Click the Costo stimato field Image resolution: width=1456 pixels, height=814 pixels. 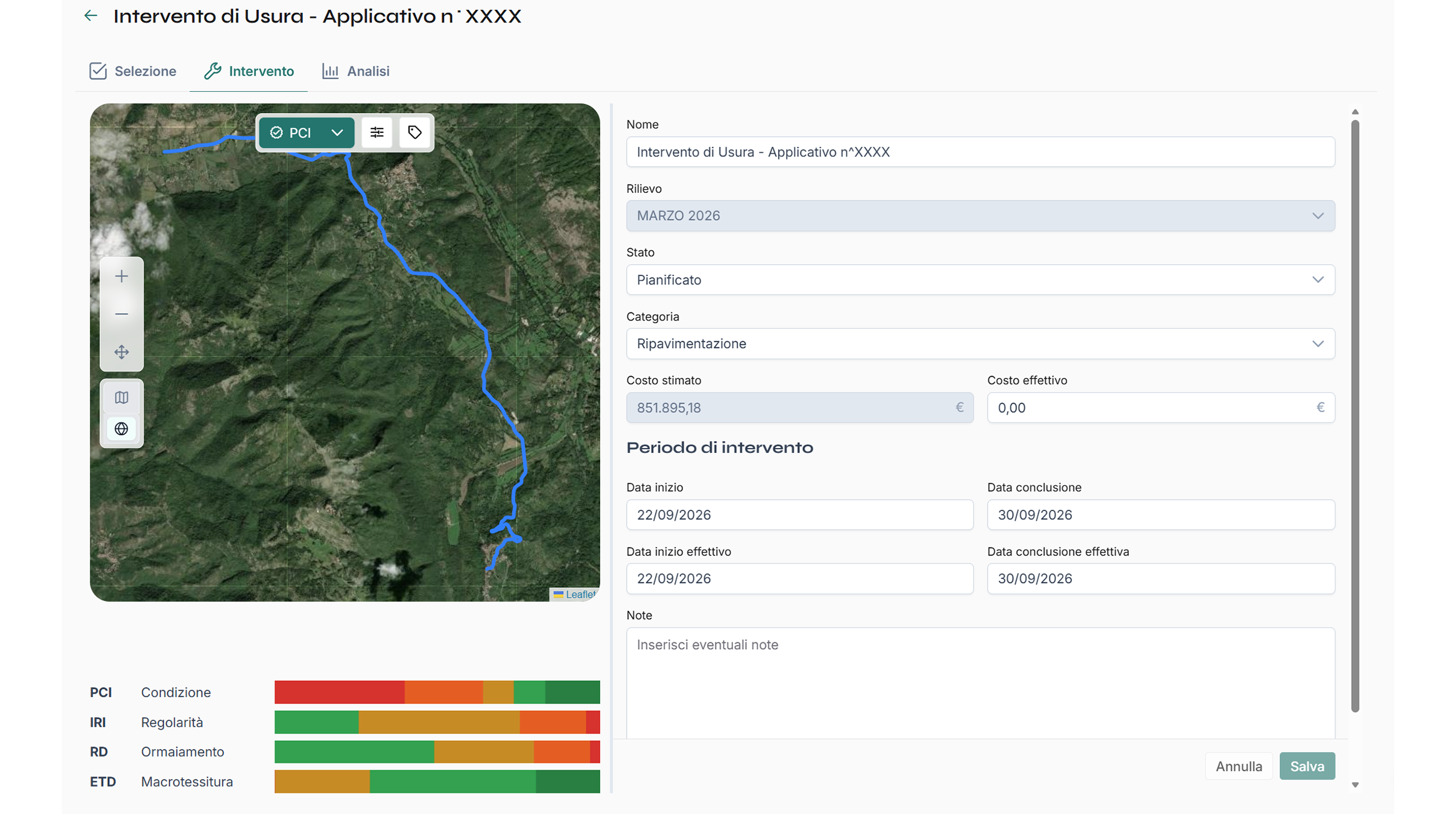tap(800, 408)
